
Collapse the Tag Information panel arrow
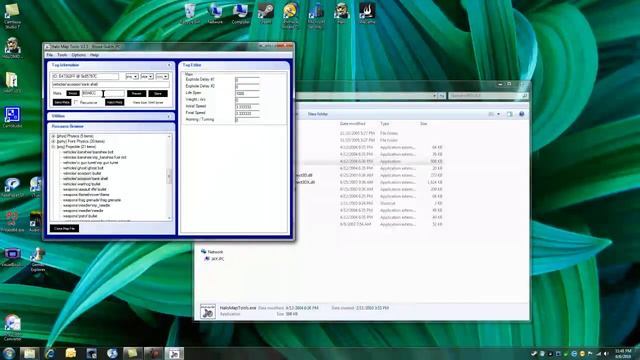(x=169, y=65)
